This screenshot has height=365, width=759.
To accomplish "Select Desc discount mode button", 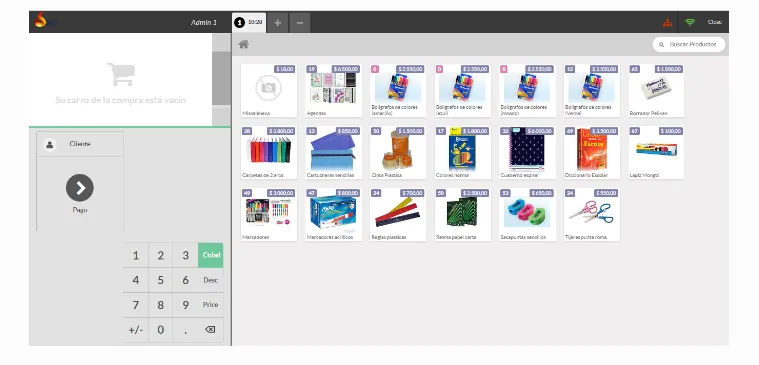I will (211, 280).
